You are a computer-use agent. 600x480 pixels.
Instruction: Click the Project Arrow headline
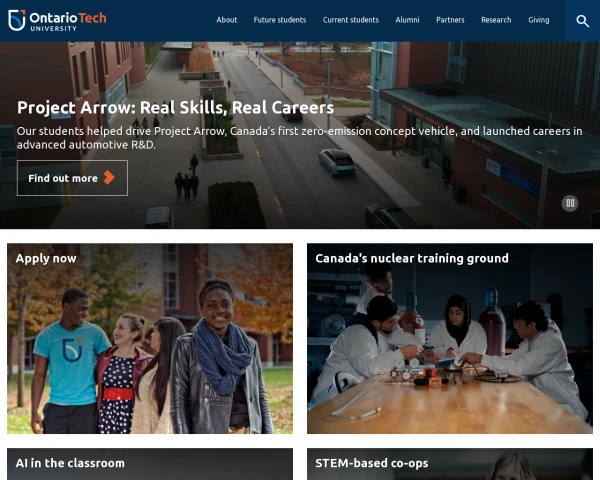(x=175, y=108)
